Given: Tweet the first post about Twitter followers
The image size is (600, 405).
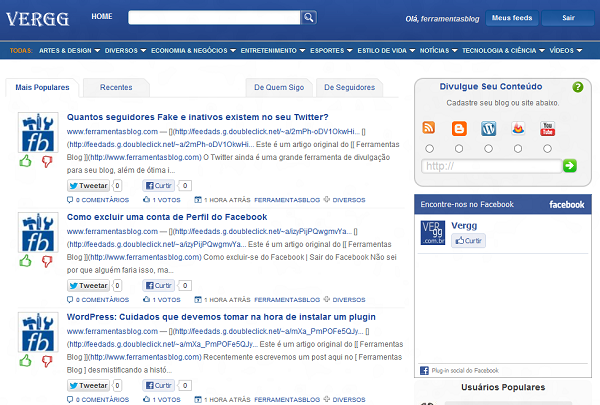Looking at the screenshot, I should [88, 185].
